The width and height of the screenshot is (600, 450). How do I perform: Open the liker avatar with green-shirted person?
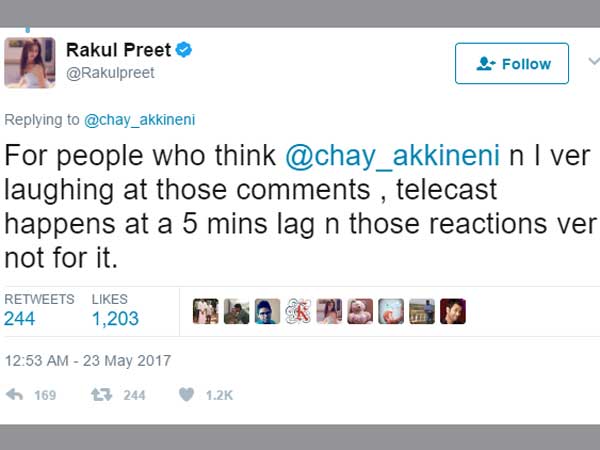(237, 312)
